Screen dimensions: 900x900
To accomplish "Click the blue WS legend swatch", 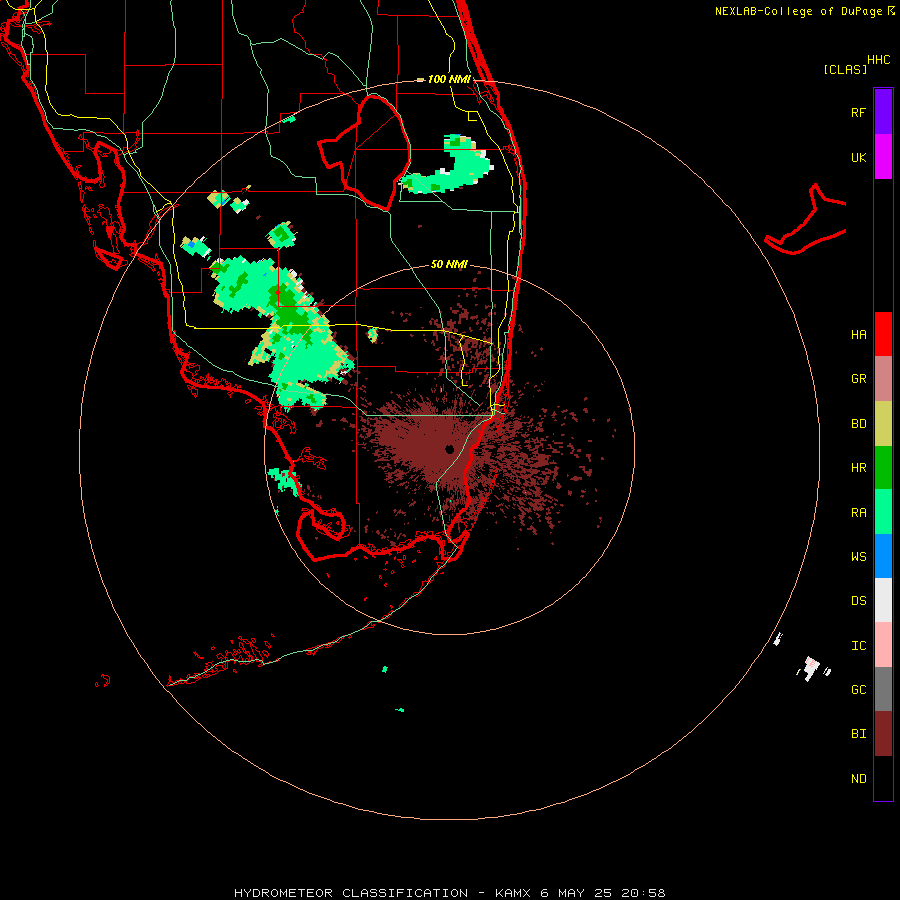I will tap(883, 556).
